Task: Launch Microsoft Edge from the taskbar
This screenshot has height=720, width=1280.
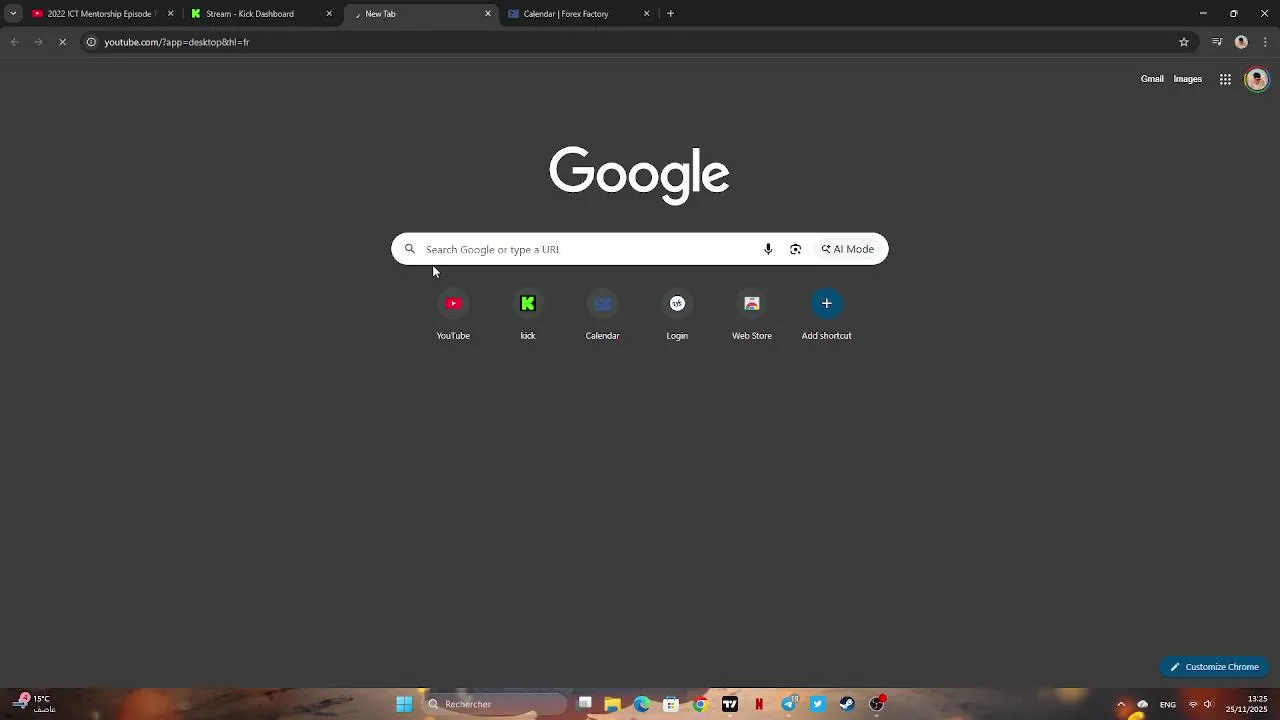Action: (642, 704)
